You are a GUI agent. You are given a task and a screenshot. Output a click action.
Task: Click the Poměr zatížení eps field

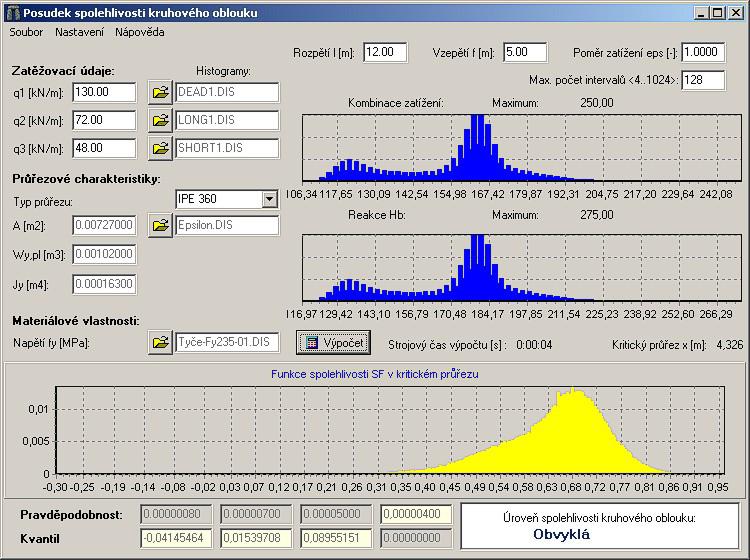click(703, 52)
